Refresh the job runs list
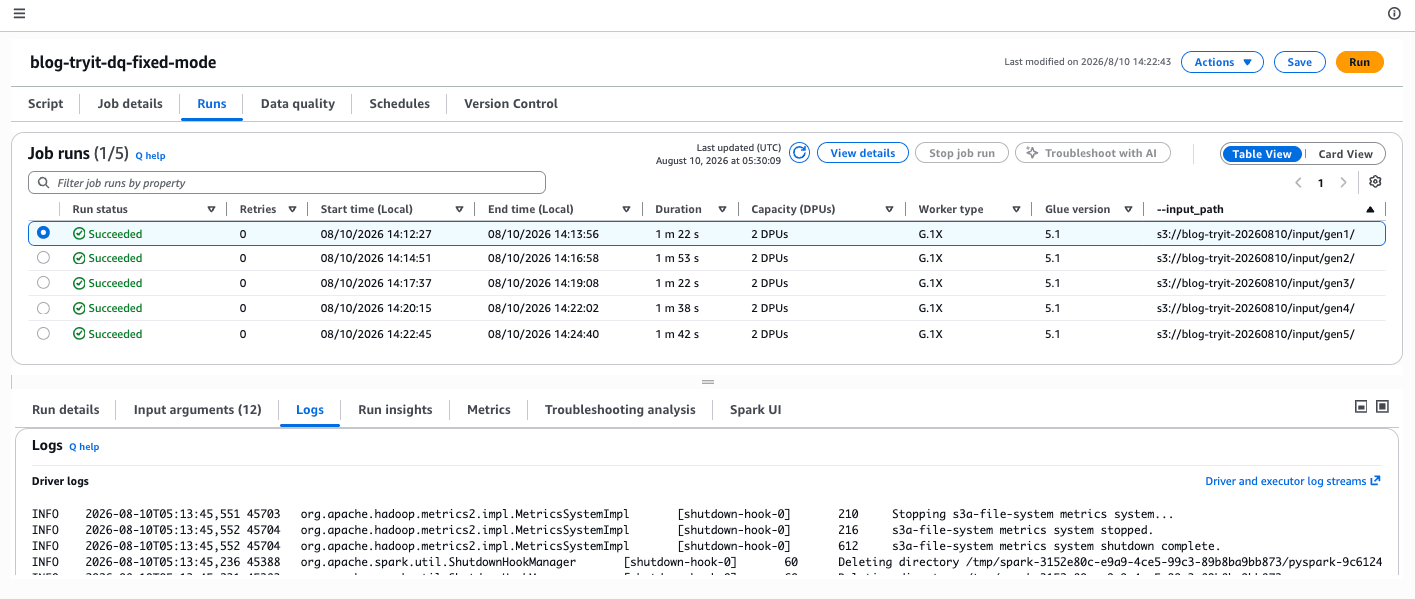This screenshot has height=599, width=1415. click(x=799, y=153)
